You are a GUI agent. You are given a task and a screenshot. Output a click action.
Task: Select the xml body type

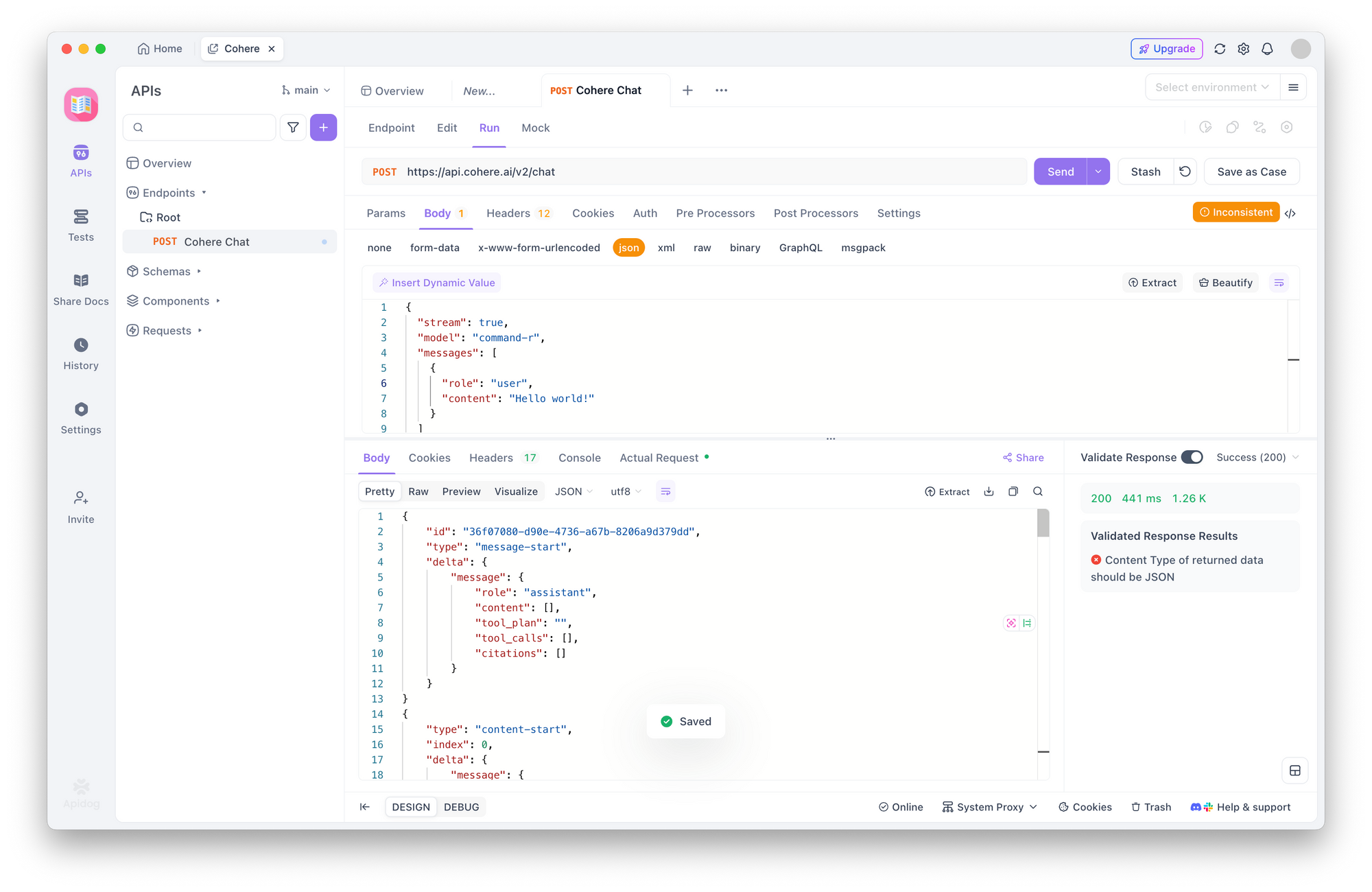click(666, 248)
